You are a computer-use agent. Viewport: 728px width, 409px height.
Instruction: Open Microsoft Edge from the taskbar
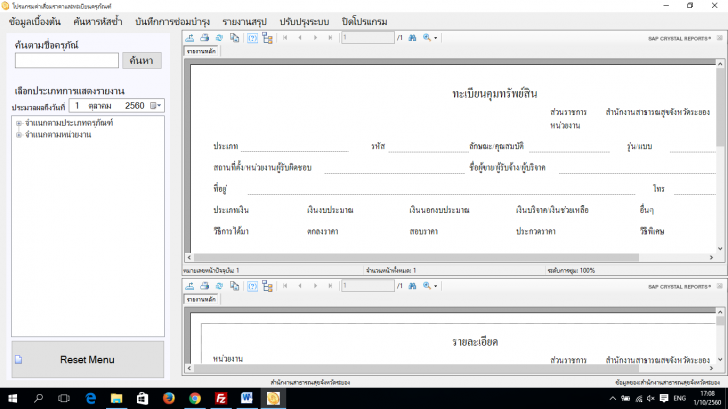(x=91, y=398)
